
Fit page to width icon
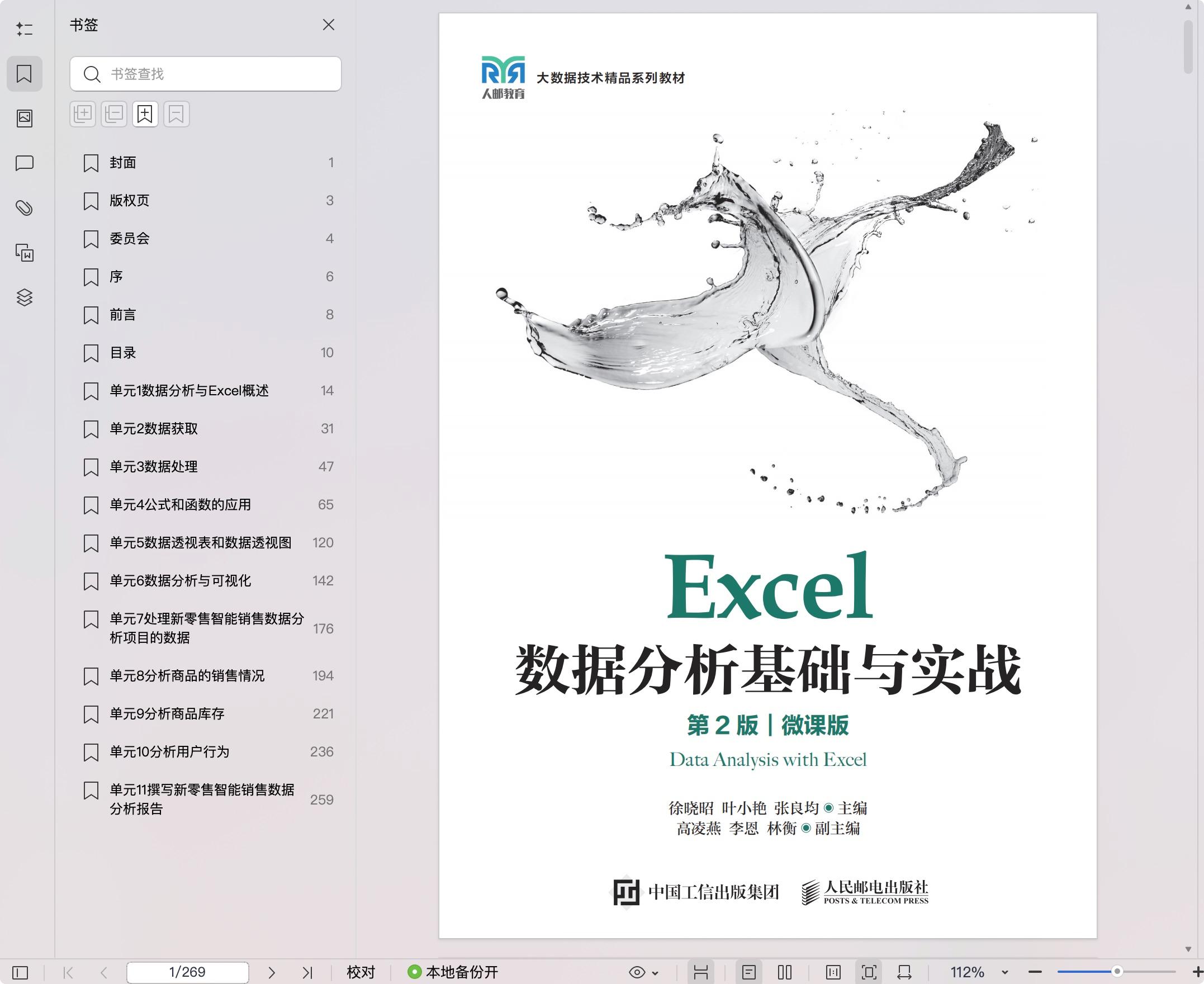(x=905, y=973)
